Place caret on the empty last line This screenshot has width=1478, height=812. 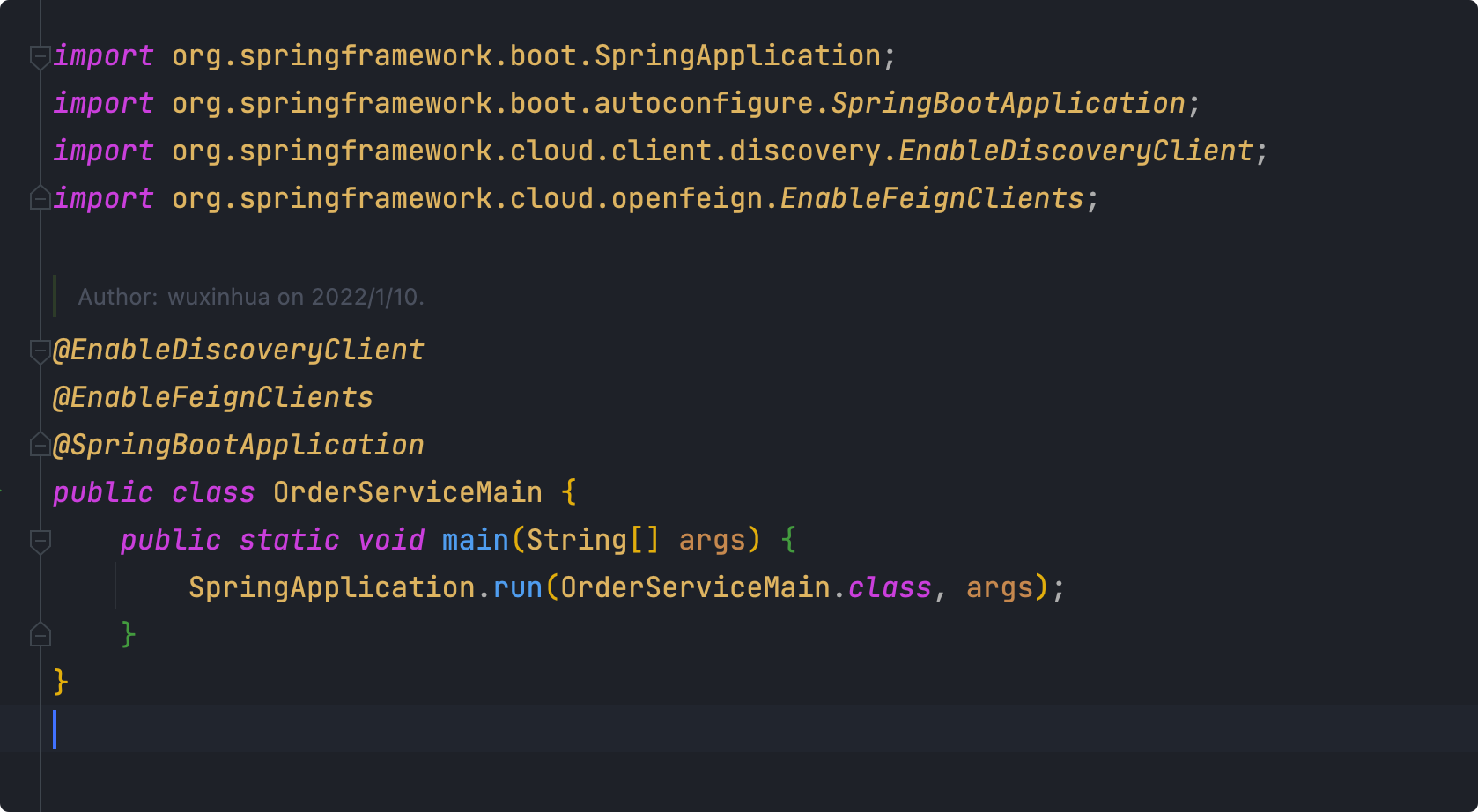(739, 728)
